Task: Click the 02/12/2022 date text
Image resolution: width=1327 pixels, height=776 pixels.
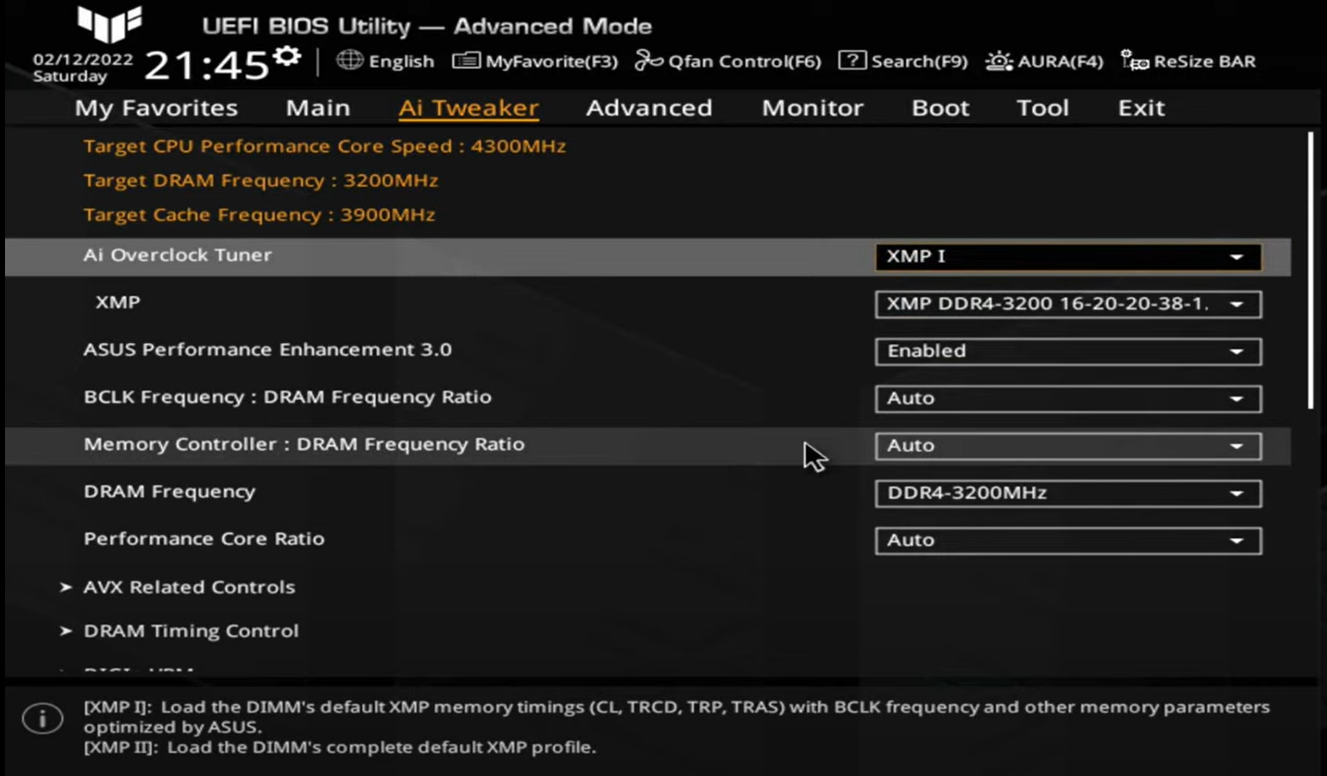Action: [x=82, y=59]
